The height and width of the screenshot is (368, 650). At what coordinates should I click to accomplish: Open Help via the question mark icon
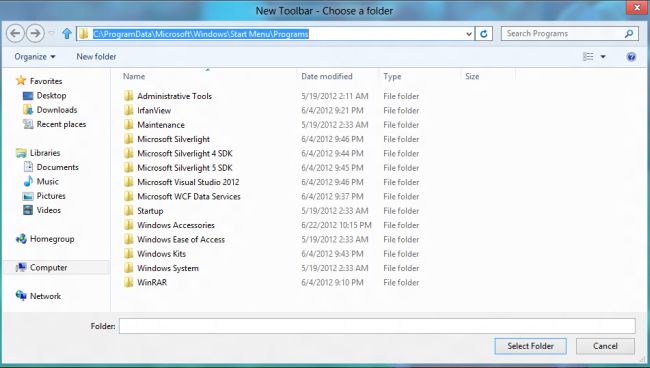coord(631,57)
